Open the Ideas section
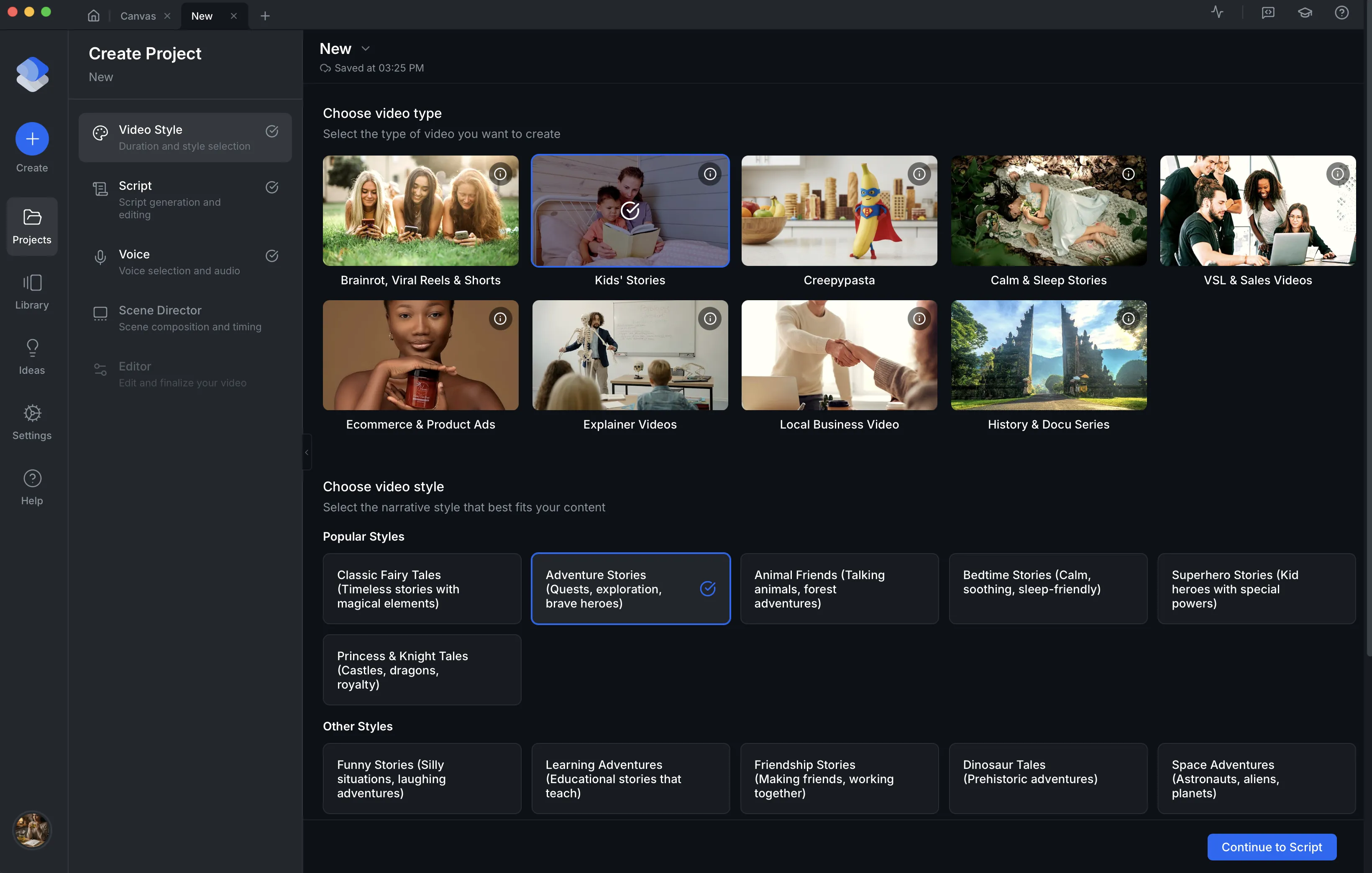 click(31, 357)
